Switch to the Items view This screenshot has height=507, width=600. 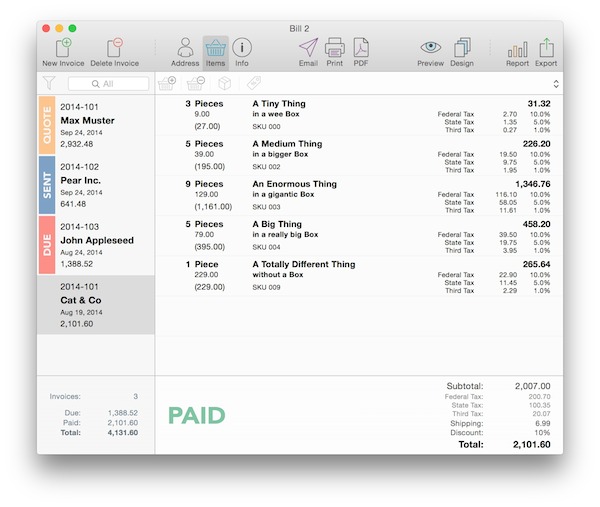coord(215,47)
